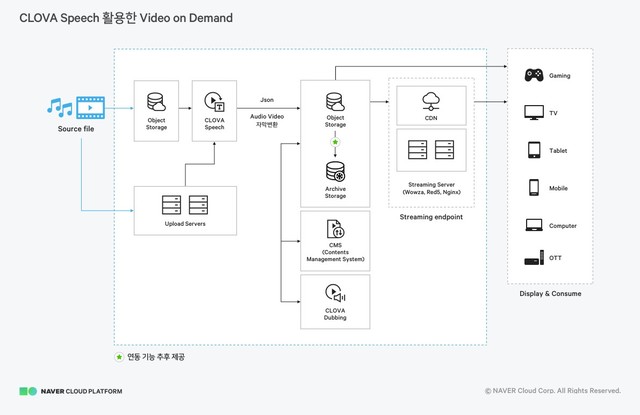
Task: Click the Streaming Server rack icon
Action: pyautogui.click(x=432, y=152)
